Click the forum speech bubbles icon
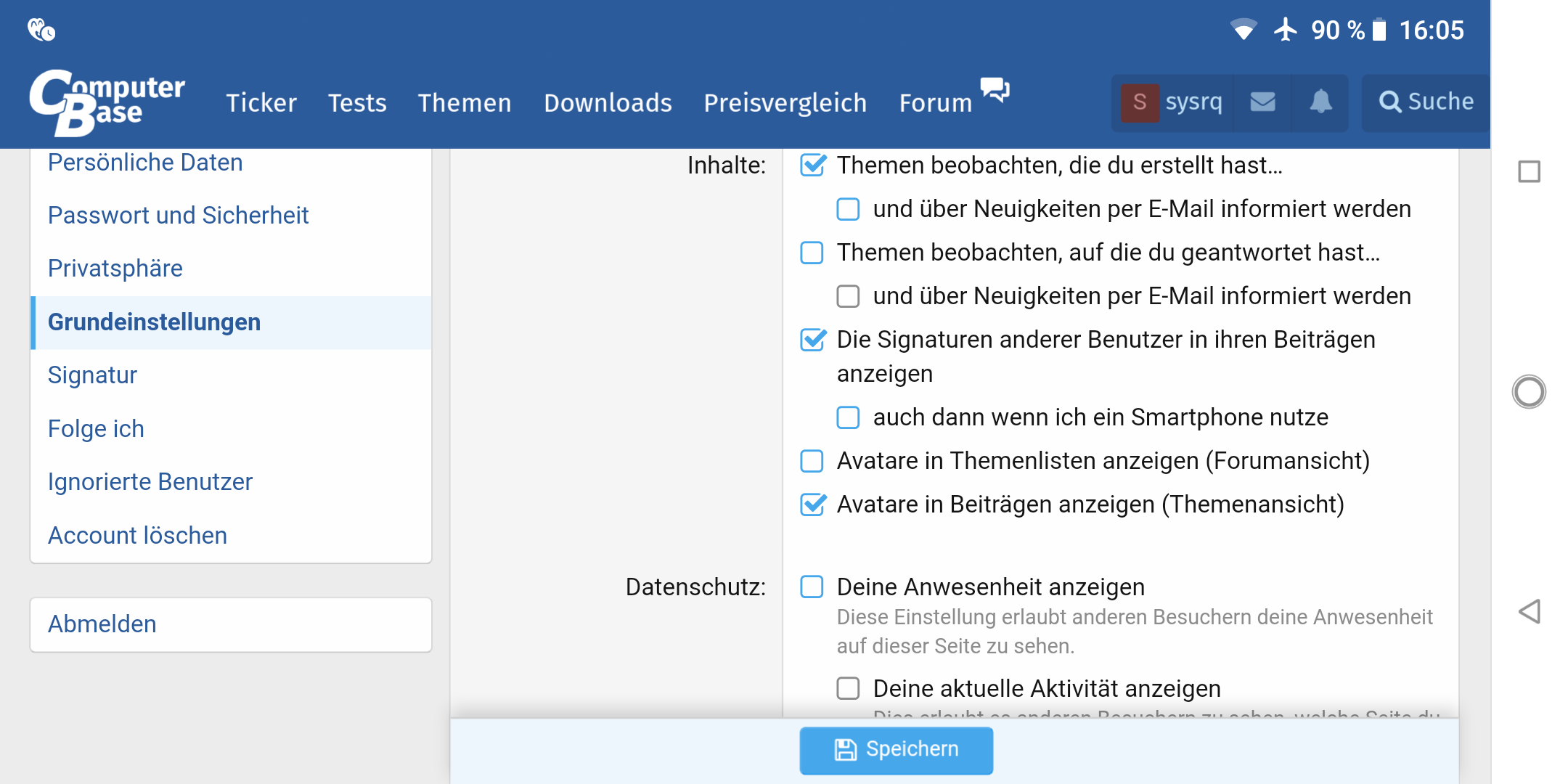 point(995,89)
